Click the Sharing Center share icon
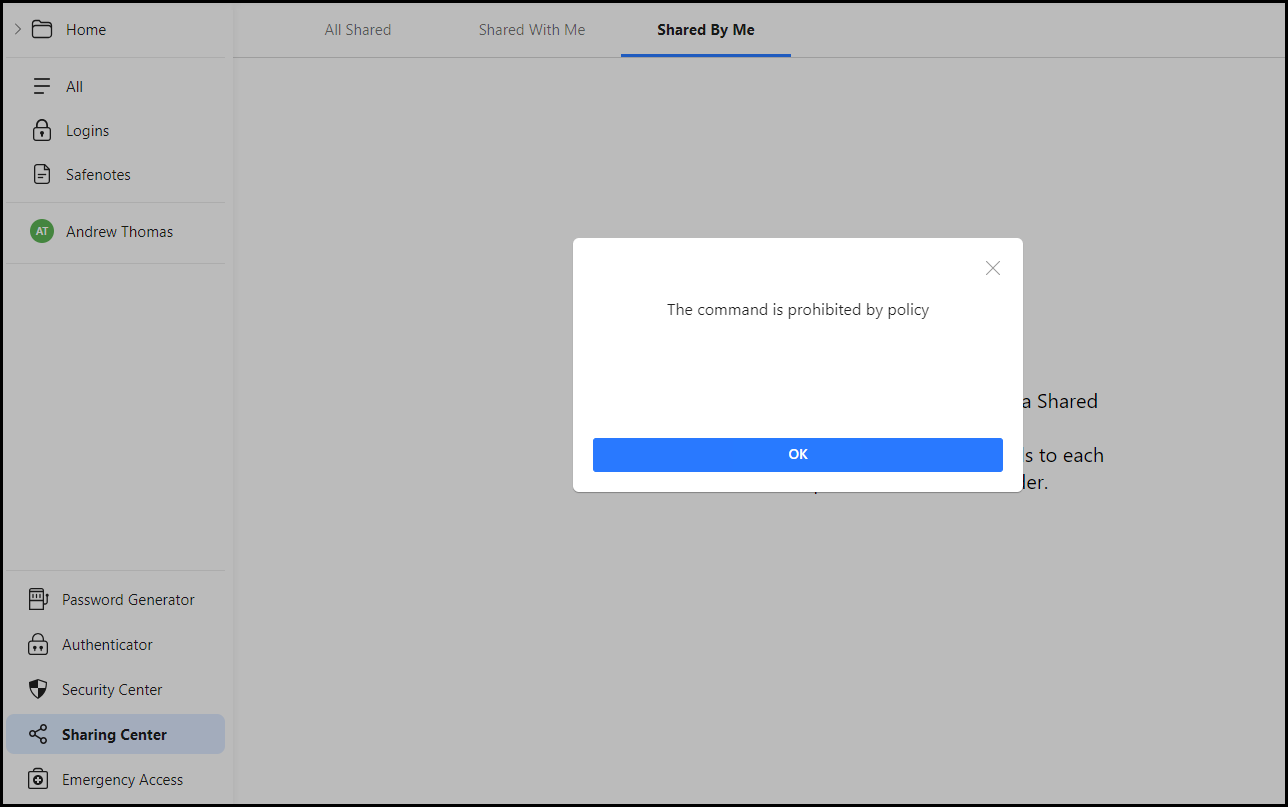 click(37, 734)
